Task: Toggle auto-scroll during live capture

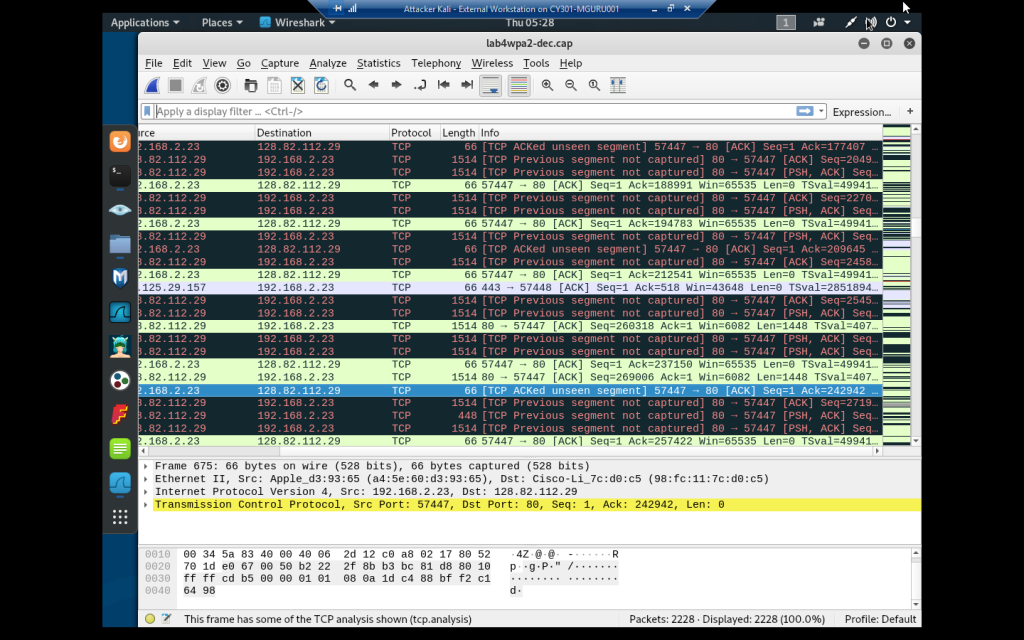Action: (x=490, y=86)
